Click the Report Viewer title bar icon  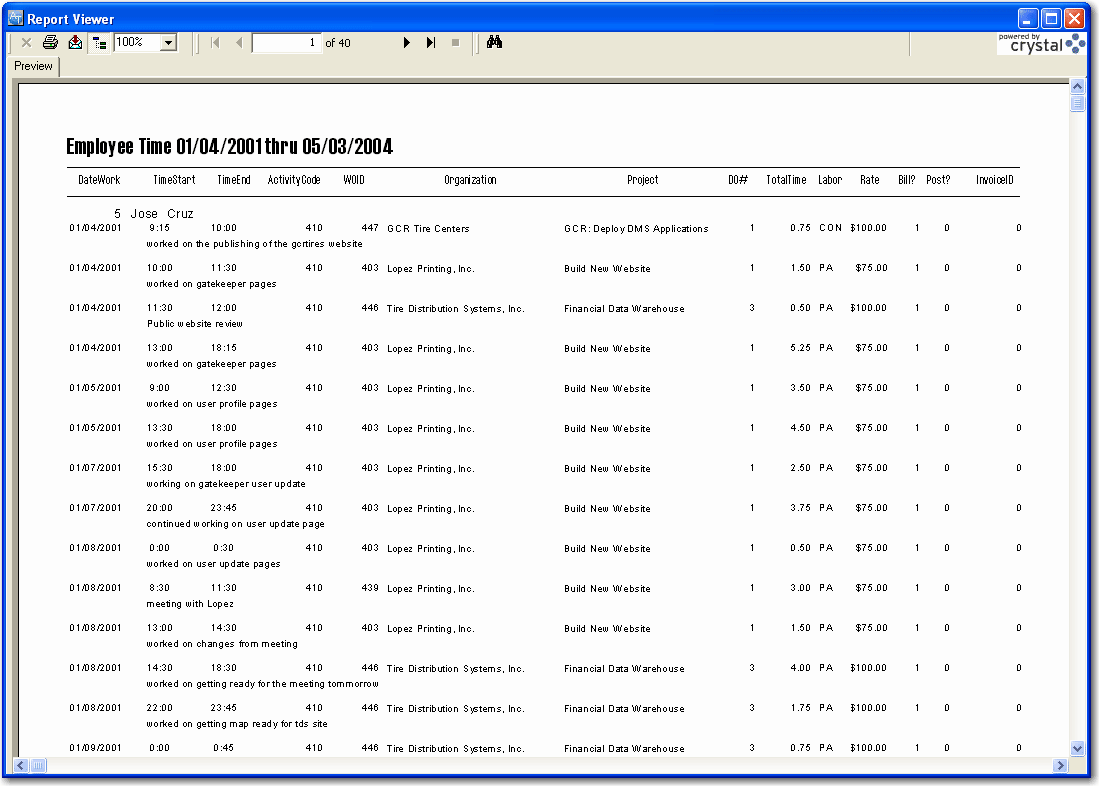15,18
